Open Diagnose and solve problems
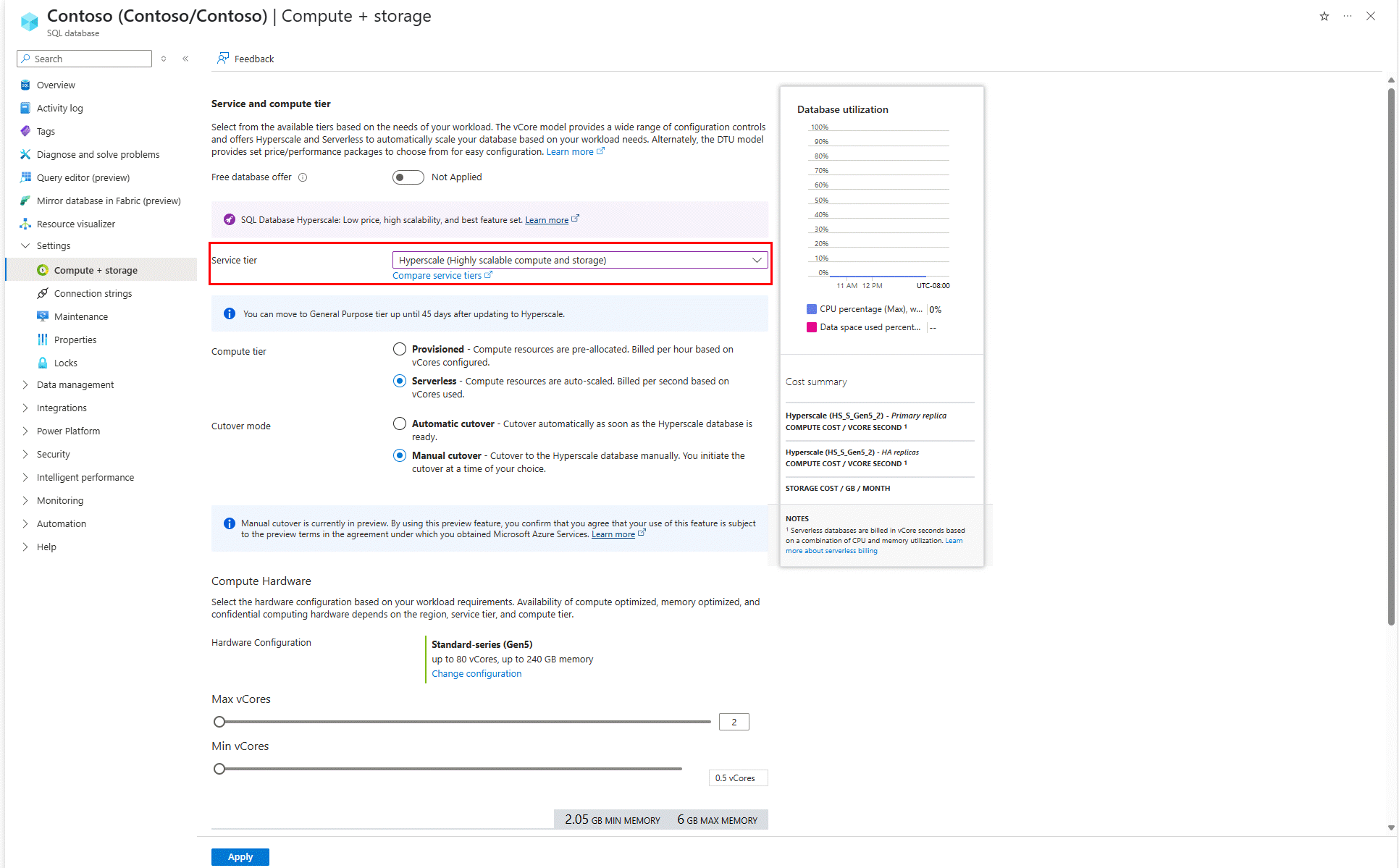 pyautogui.click(x=98, y=154)
